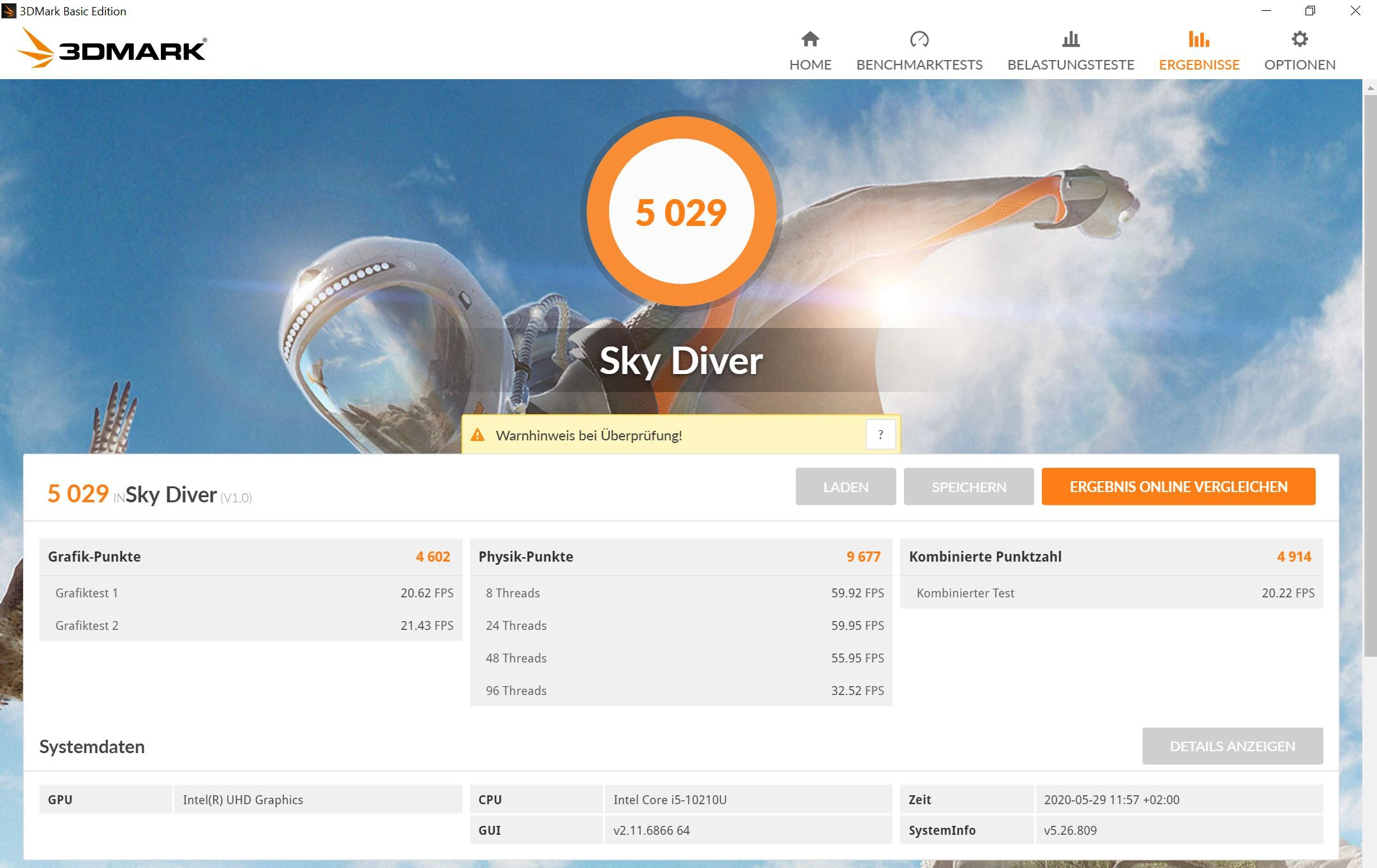Open the BENCHMARKTESTS tab label
Image resolution: width=1377 pixels, height=868 pixels.
[919, 65]
